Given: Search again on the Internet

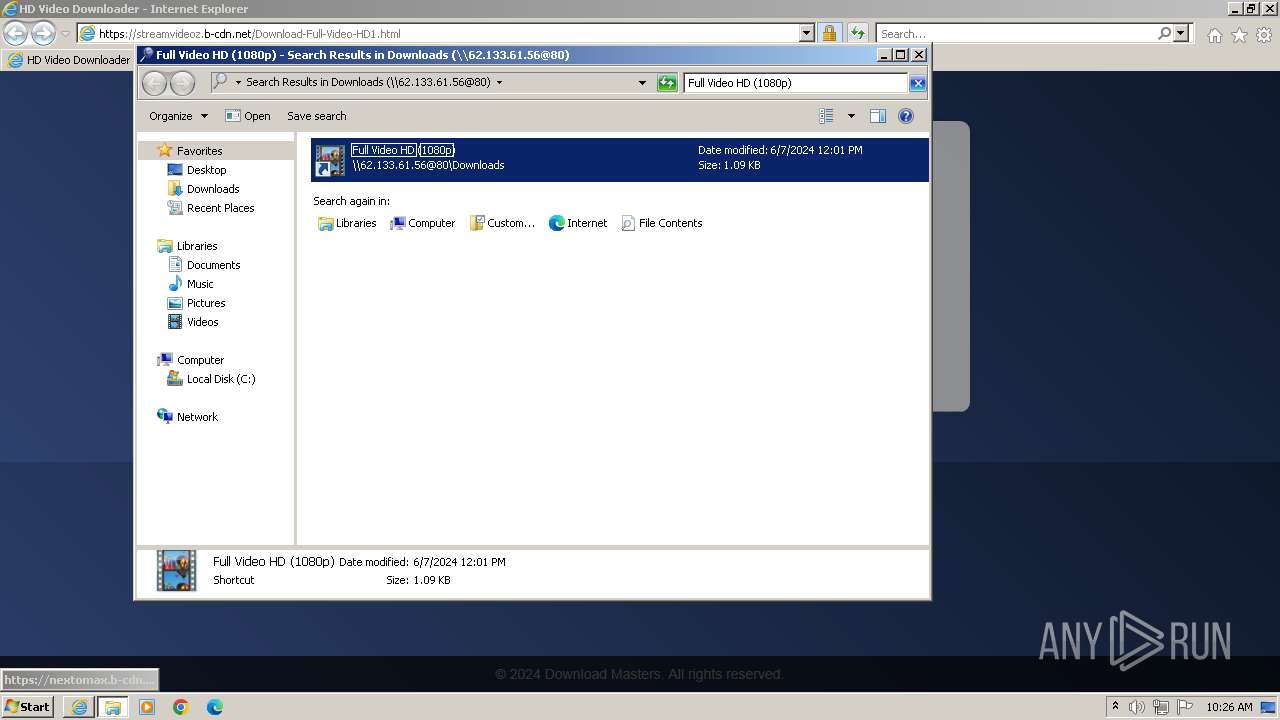Looking at the screenshot, I should point(577,223).
